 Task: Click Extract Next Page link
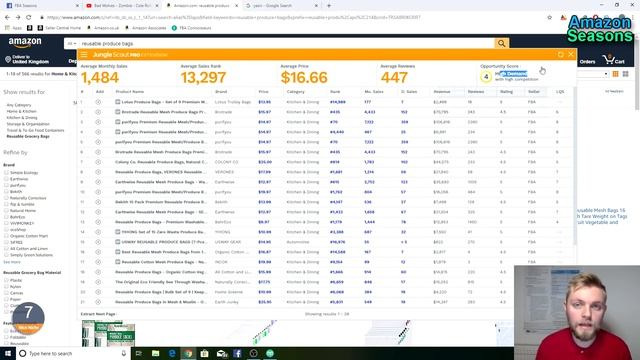(x=98, y=314)
